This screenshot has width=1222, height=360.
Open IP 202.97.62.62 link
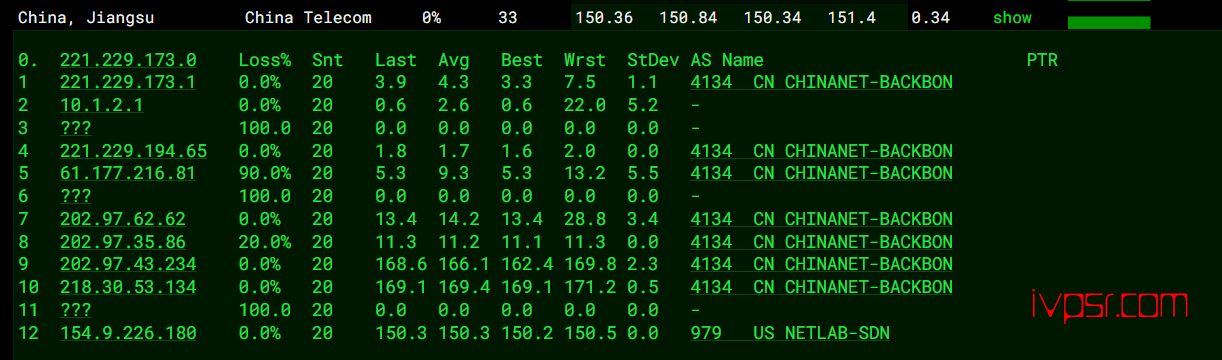pyautogui.click(x=123, y=219)
